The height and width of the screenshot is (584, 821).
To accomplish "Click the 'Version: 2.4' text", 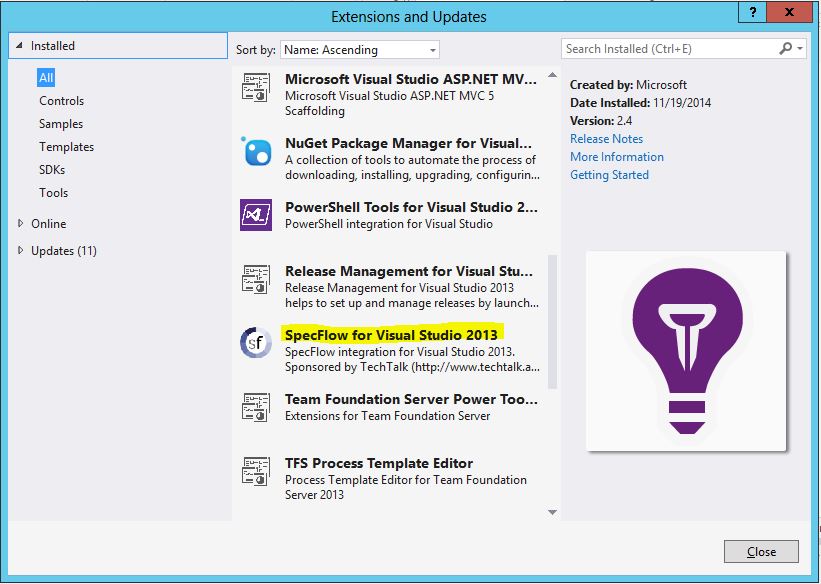I will [601, 120].
